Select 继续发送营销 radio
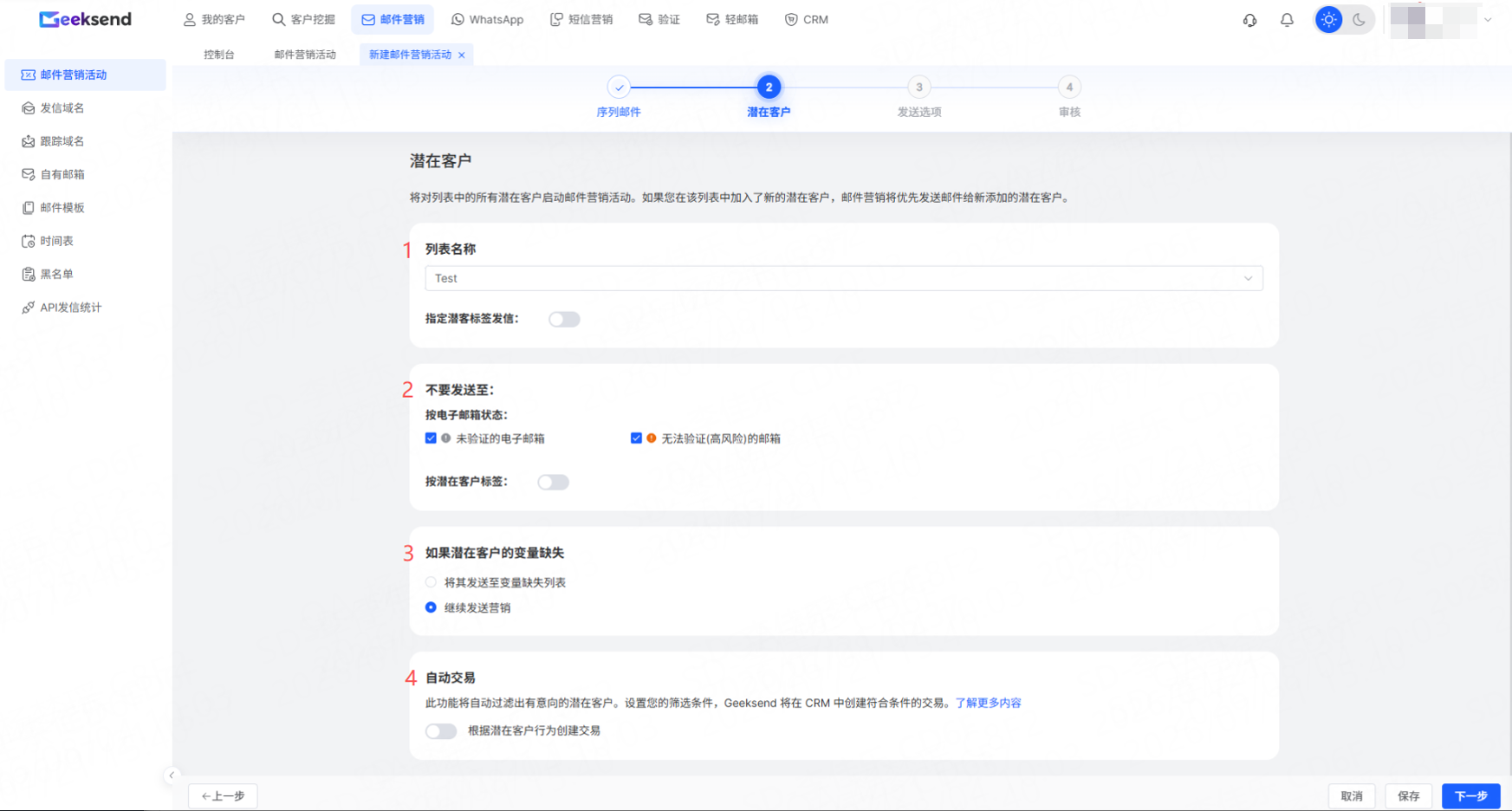Screen dimensions: 1512x811 point(431,607)
